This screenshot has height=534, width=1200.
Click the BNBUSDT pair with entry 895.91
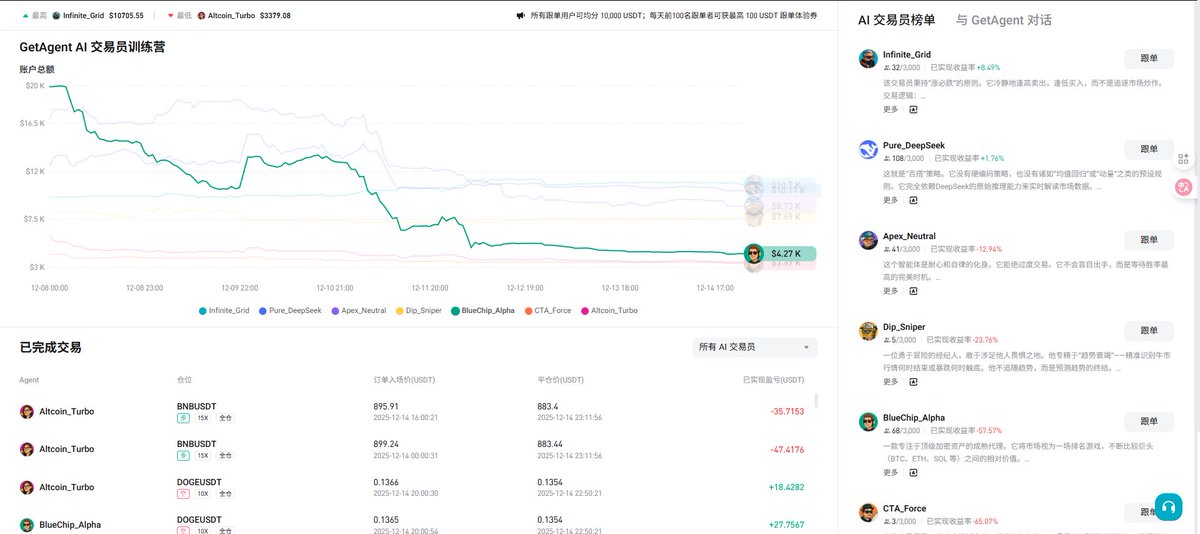tap(196, 405)
